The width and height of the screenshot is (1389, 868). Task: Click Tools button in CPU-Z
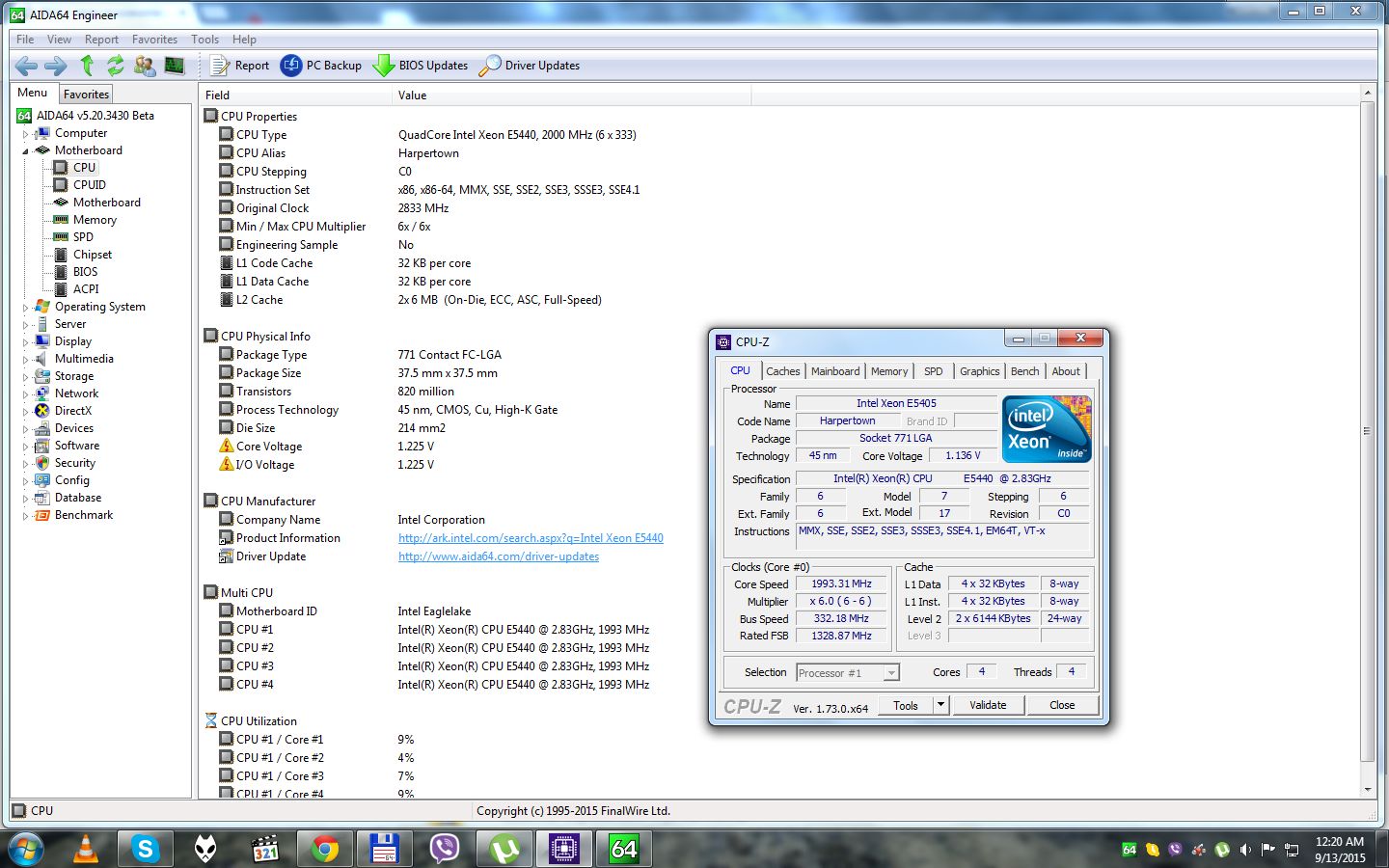click(x=906, y=705)
